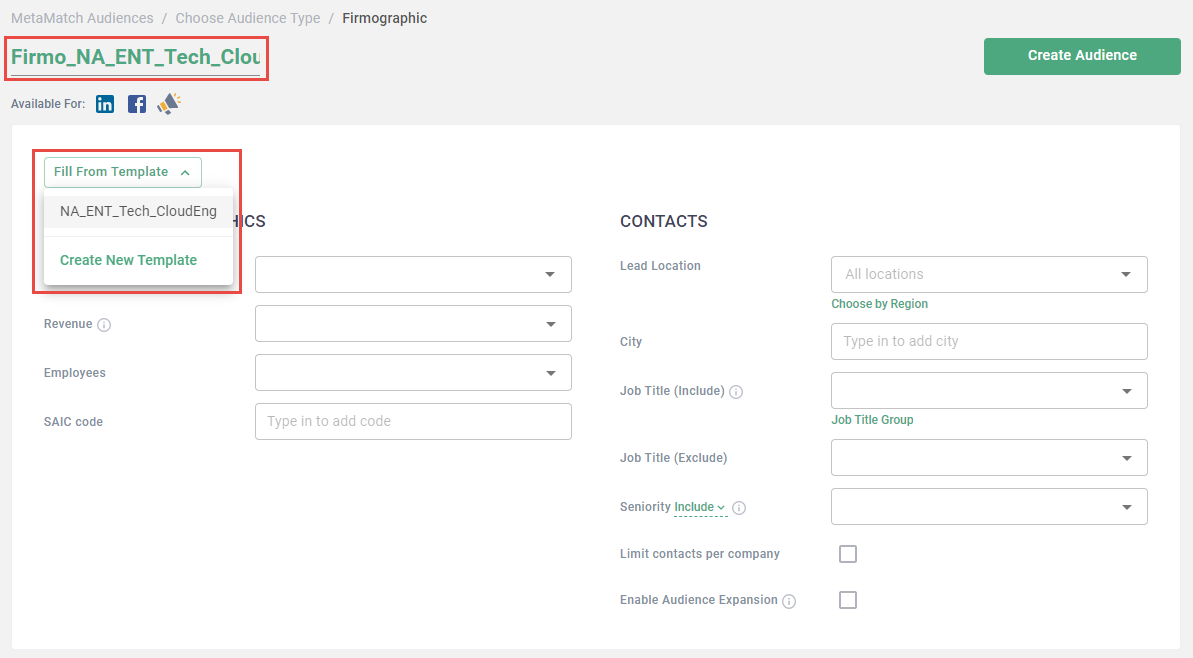The height and width of the screenshot is (658, 1193).
Task: Click the Enable Audience Expansion info icon
Action: (x=789, y=601)
